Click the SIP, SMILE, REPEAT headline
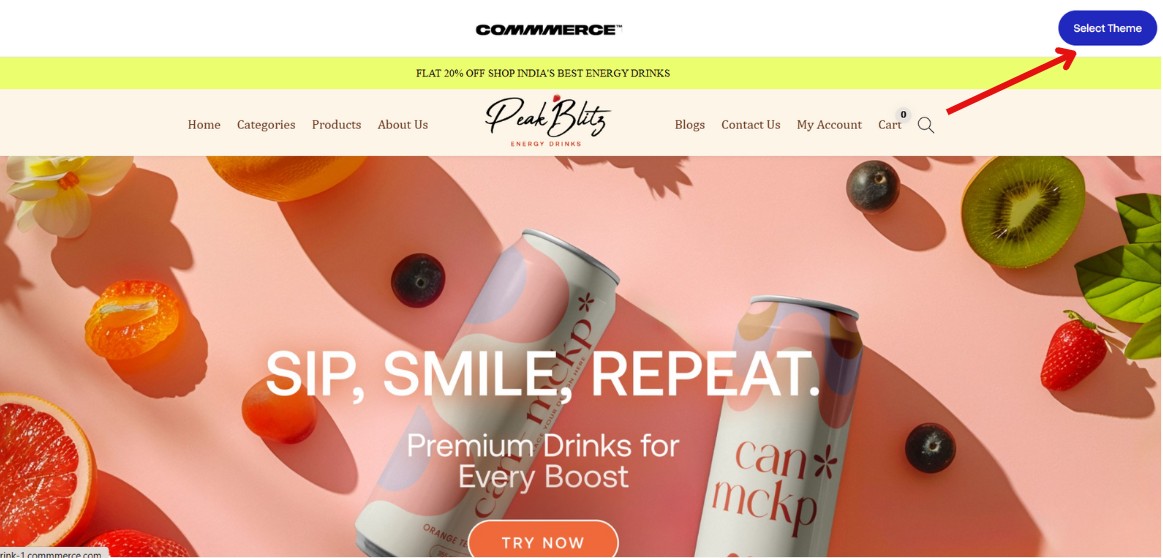 [543, 372]
